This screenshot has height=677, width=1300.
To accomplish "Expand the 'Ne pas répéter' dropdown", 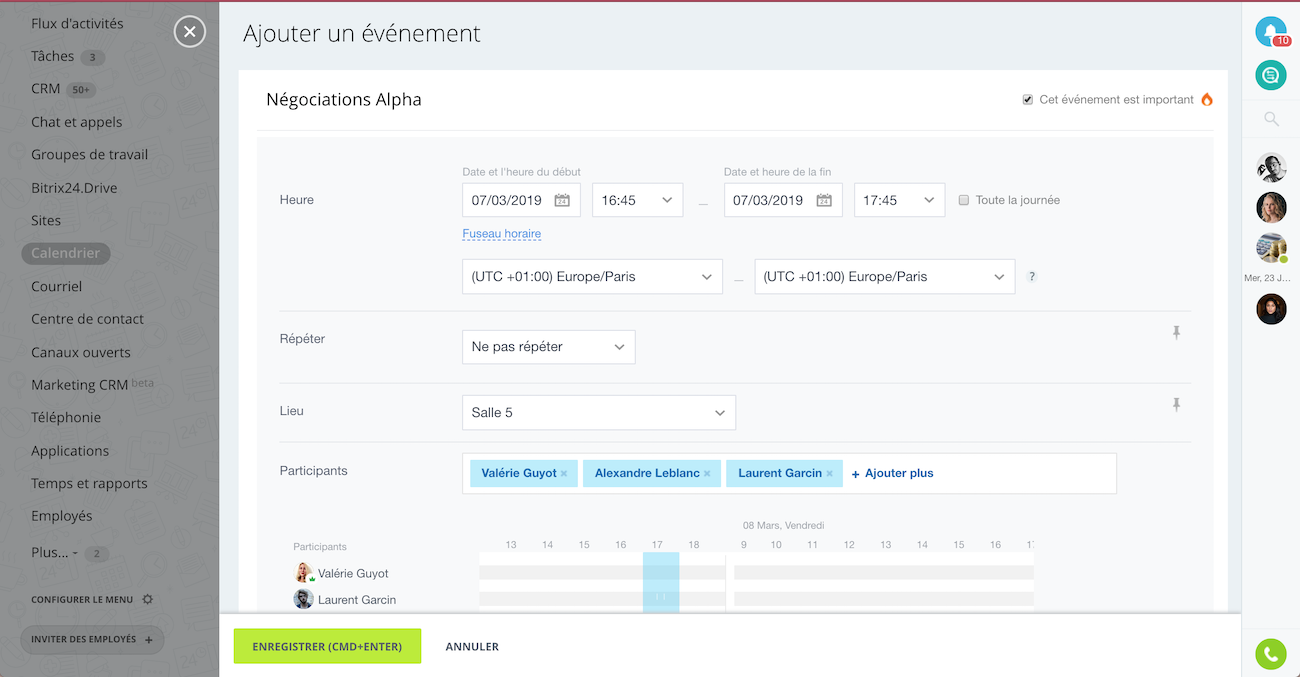I will click(x=548, y=347).
